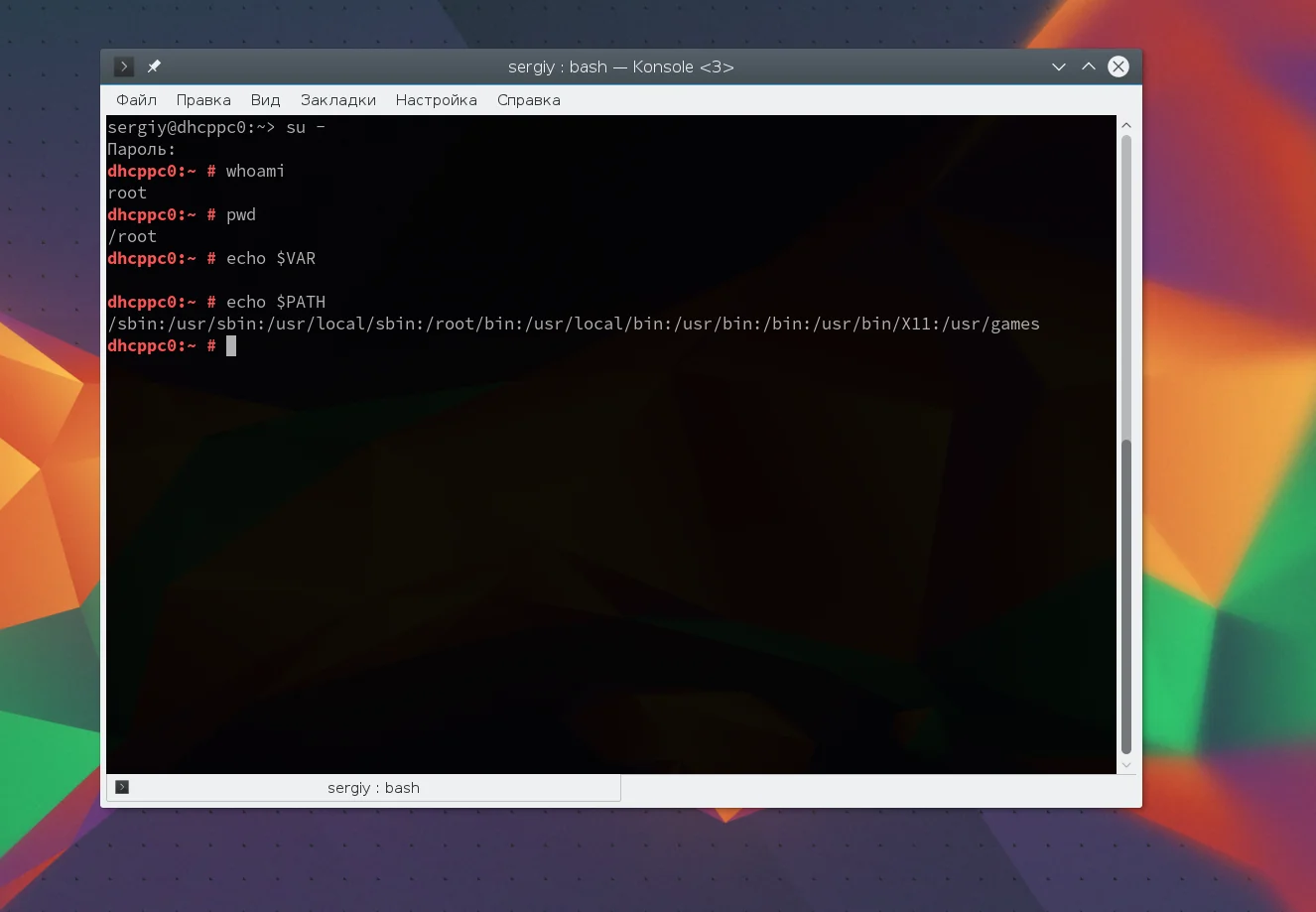1316x912 pixels.
Task: Click the scrollbar up arrow in terminal
Action: pyautogui.click(x=1126, y=125)
